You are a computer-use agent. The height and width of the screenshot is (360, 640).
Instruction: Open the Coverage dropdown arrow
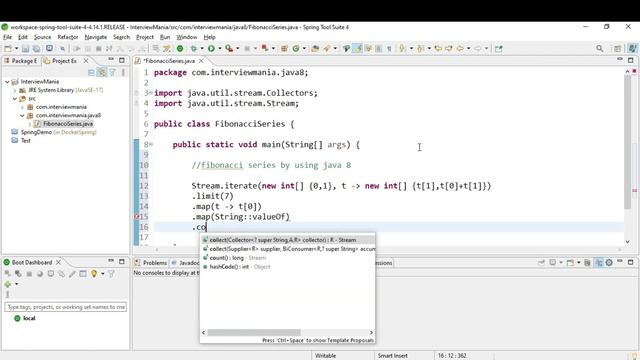238,49
